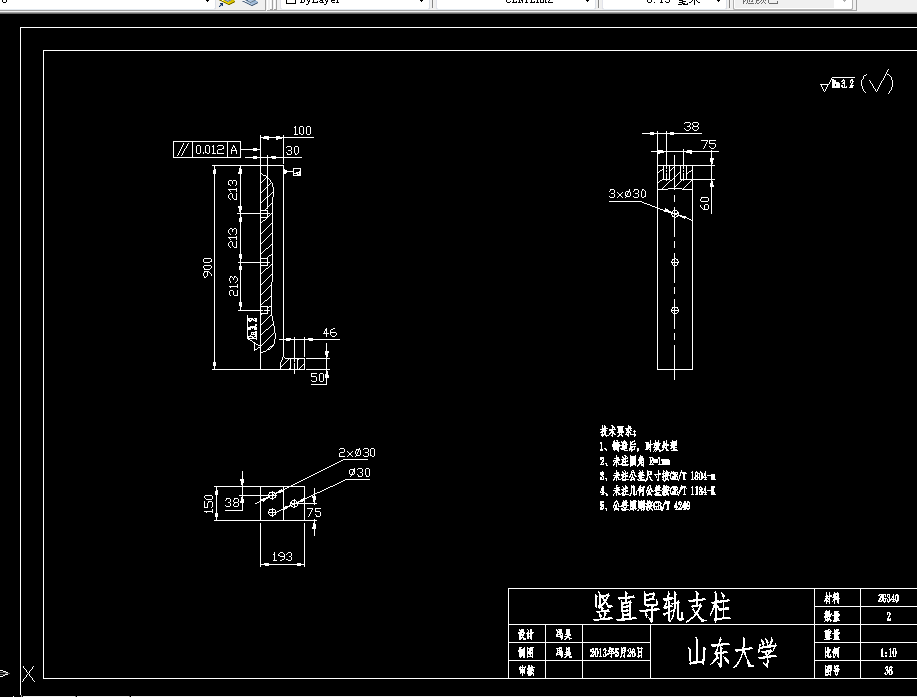Viewport: 917px width, 697px height.
Task: Select technical requirement line 3 with GB/T 1804-m
Action: pos(657,476)
